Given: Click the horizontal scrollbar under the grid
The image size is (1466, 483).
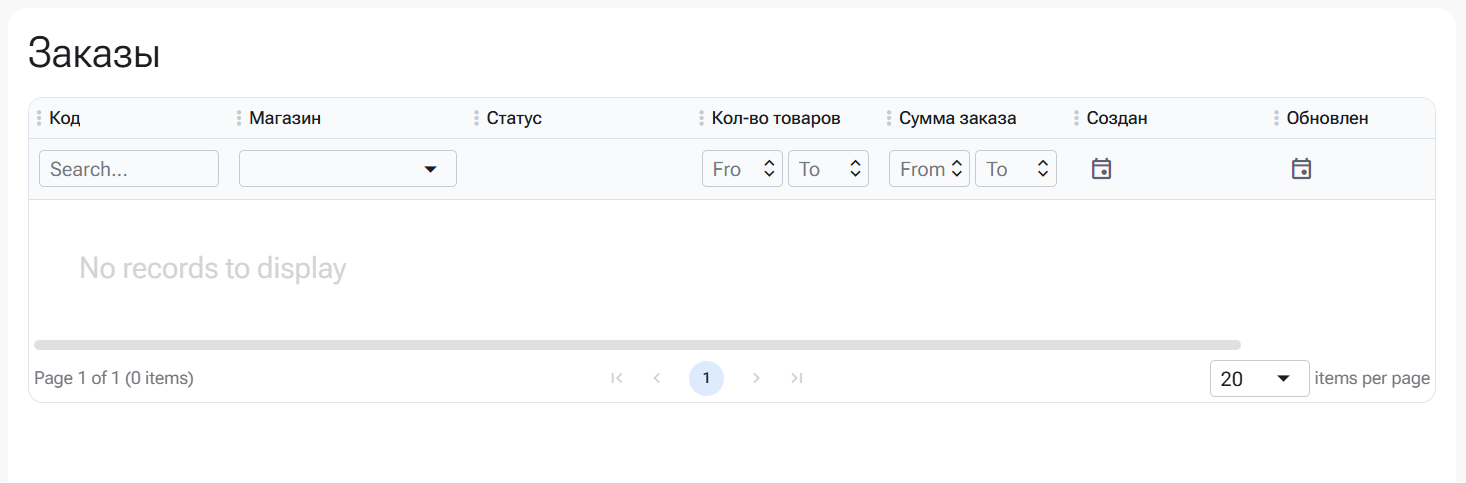Looking at the screenshot, I should coord(636,345).
